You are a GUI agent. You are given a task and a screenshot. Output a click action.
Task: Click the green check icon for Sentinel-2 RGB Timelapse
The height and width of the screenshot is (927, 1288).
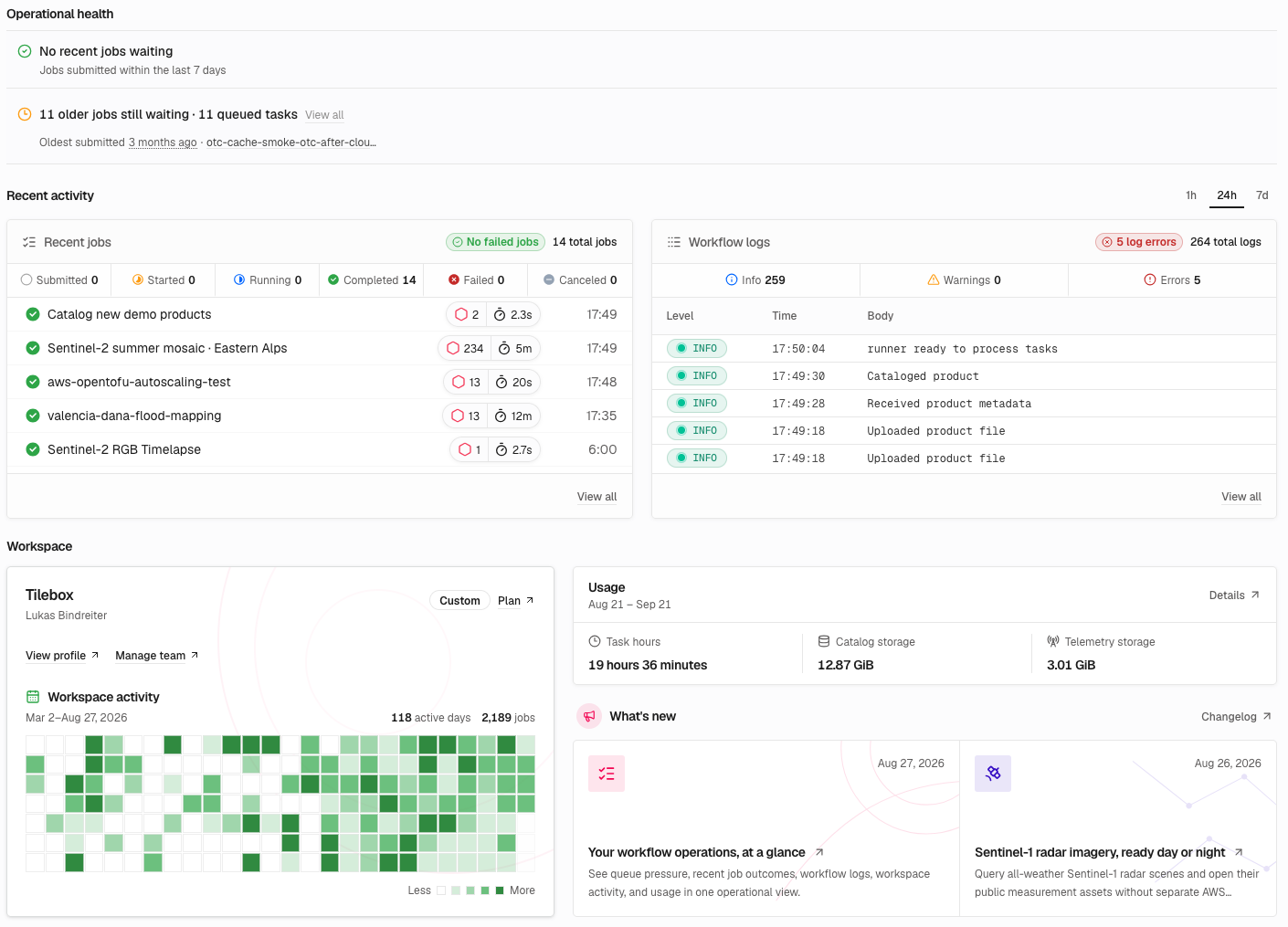click(33, 449)
